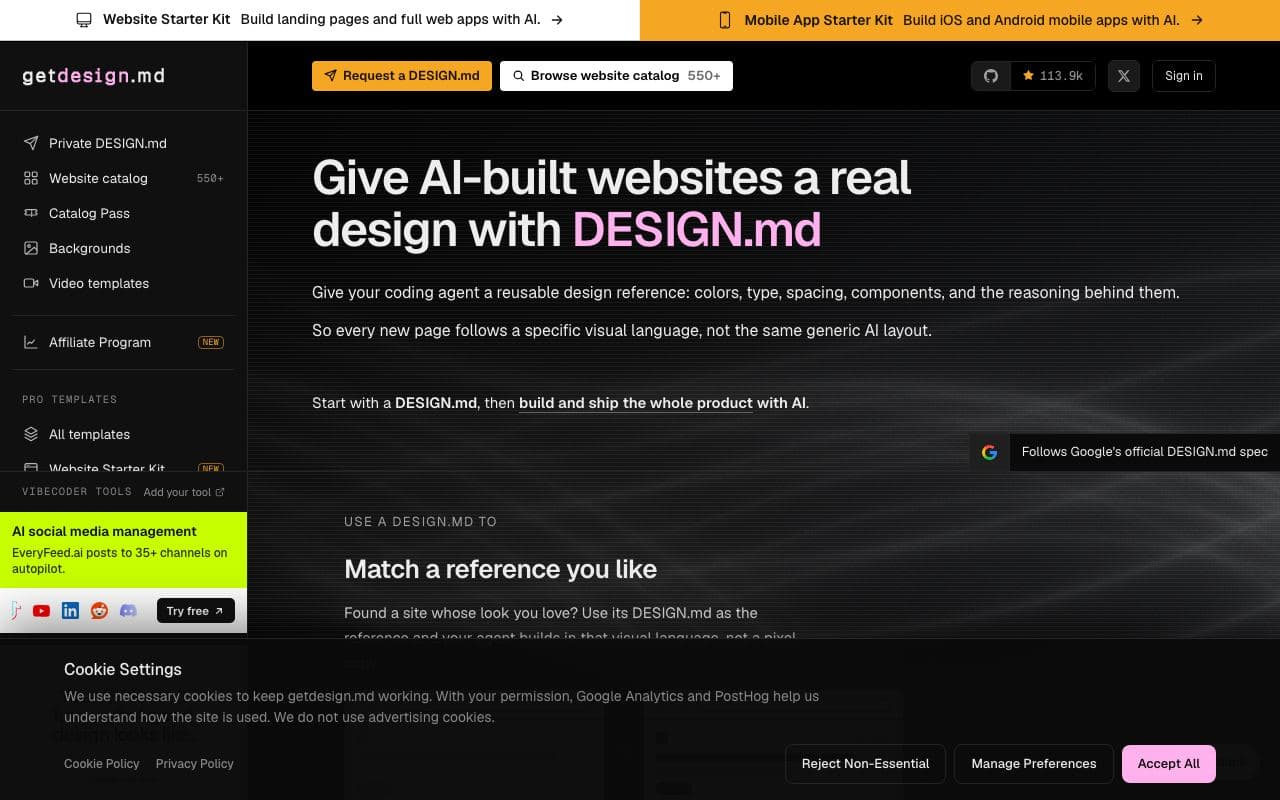Image resolution: width=1280 pixels, height=800 pixels.
Task: Click the 'Match a reference you like' heading
Action: [500, 569]
